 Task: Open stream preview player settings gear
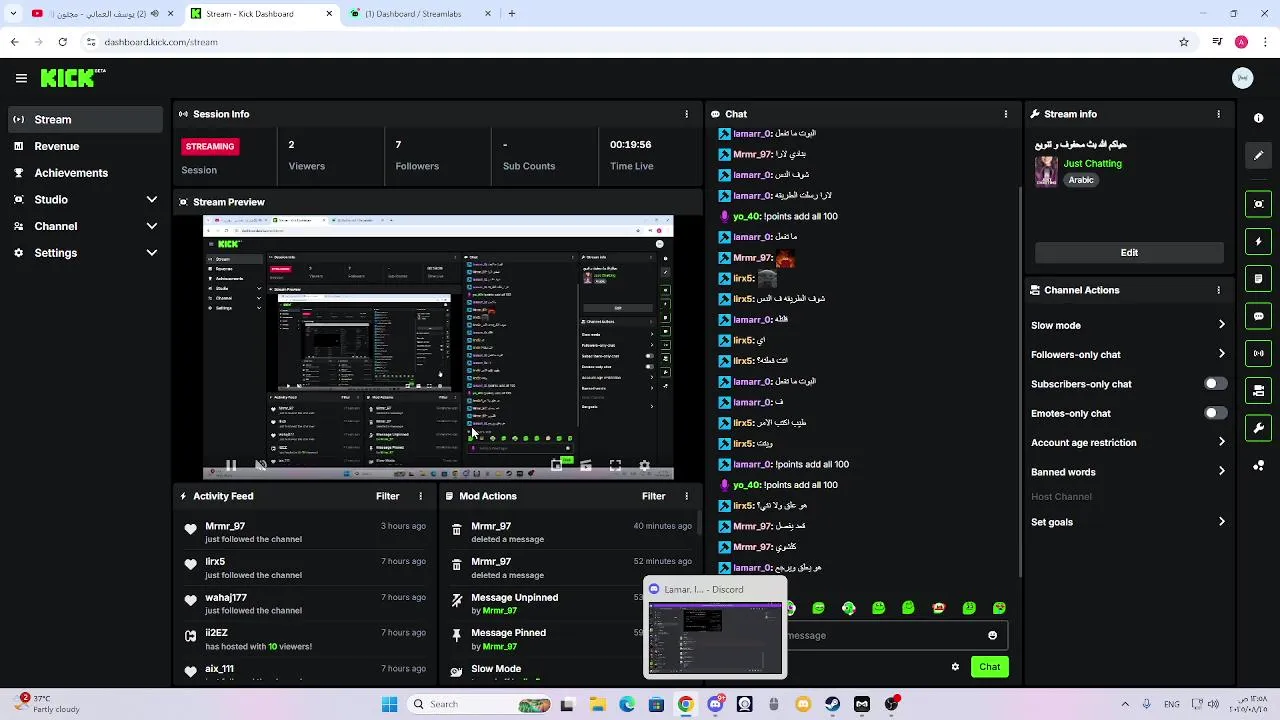coord(644,466)
